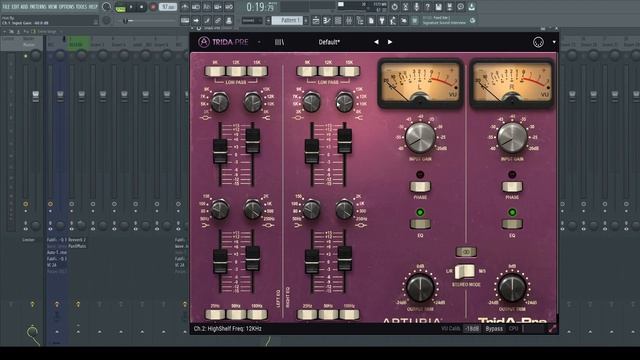640x360 pixels.
Task: Toggle the left channel 8K low pass button
Action: [x=215, y=71]
